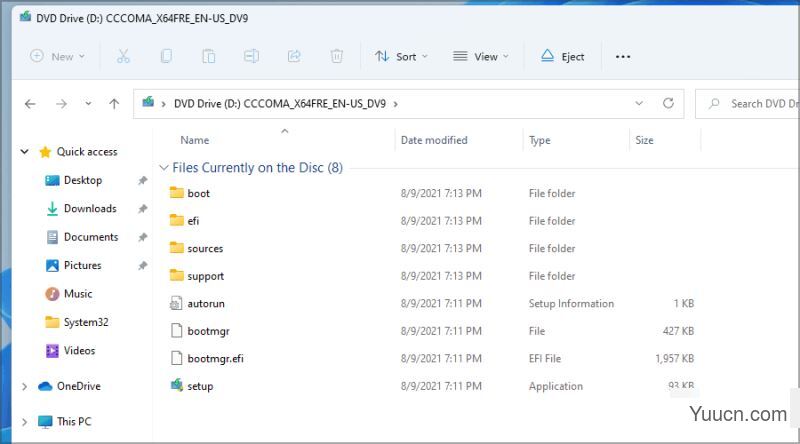
Task: Eject the DVD drive
Action: click(x=562, y=57)
